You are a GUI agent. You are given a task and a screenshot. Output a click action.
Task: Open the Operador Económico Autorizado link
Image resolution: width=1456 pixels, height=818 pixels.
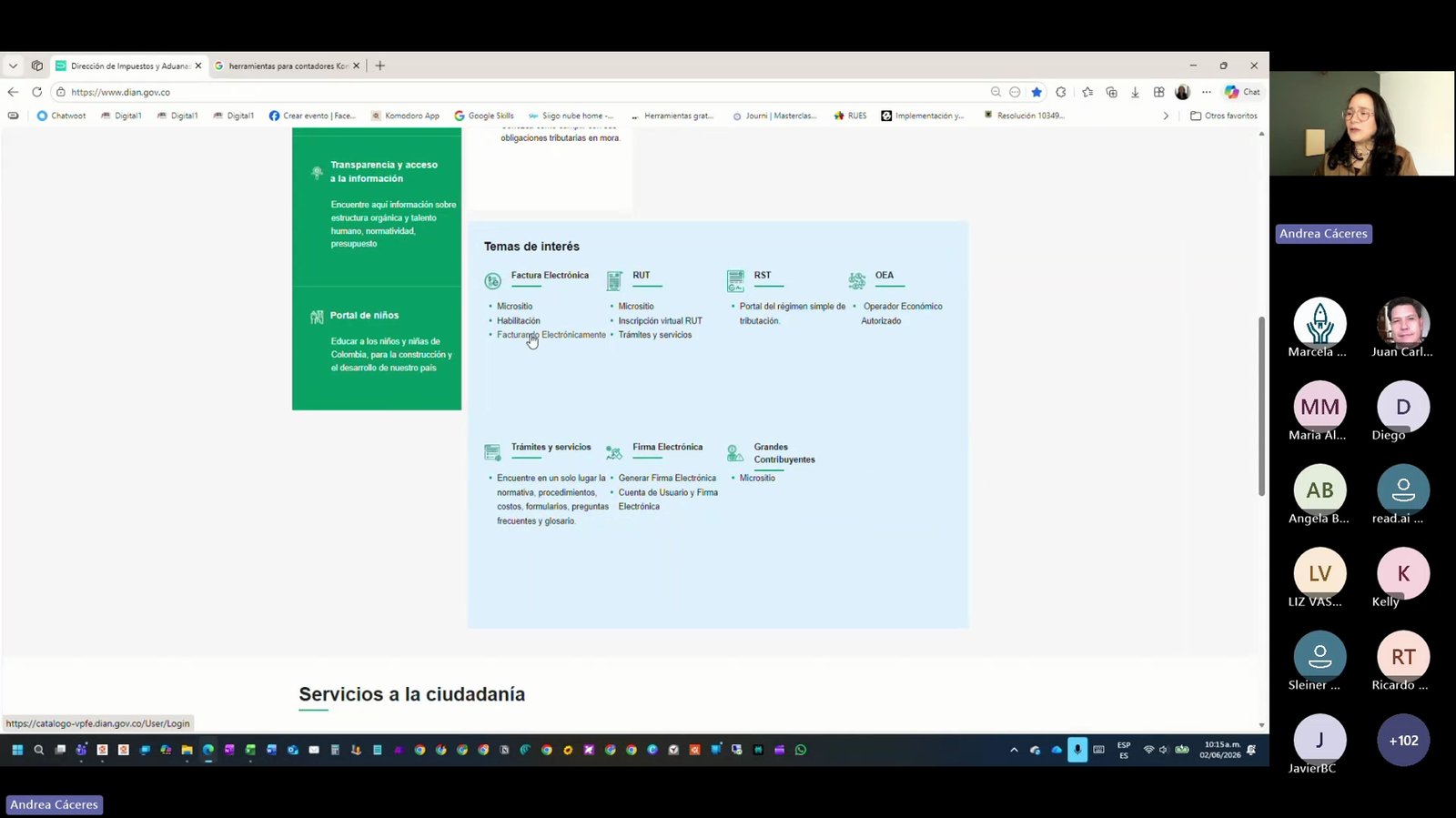[902, 314]
